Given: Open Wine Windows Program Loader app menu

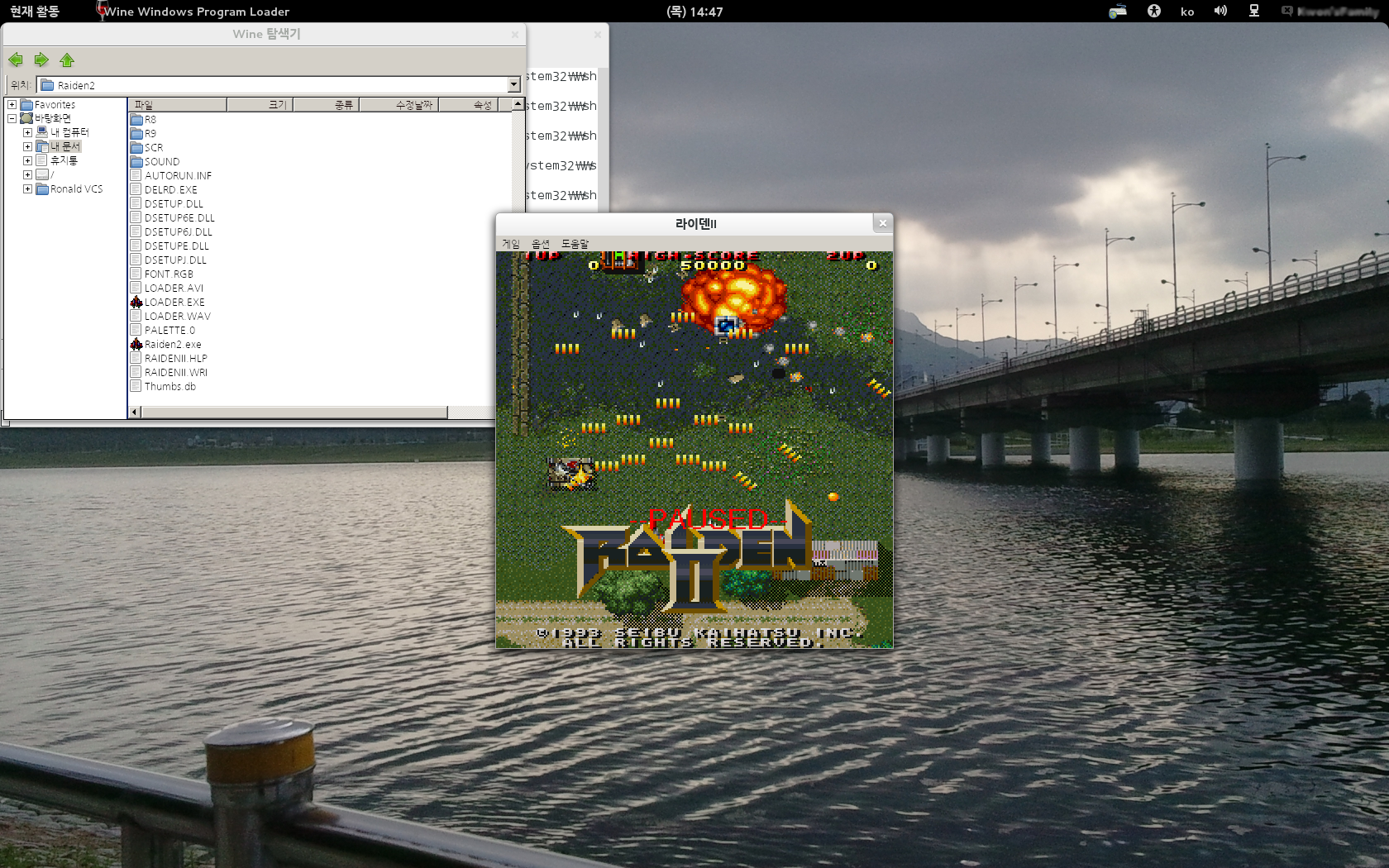Looking at the screenshot, I should (x=193, y=12).
